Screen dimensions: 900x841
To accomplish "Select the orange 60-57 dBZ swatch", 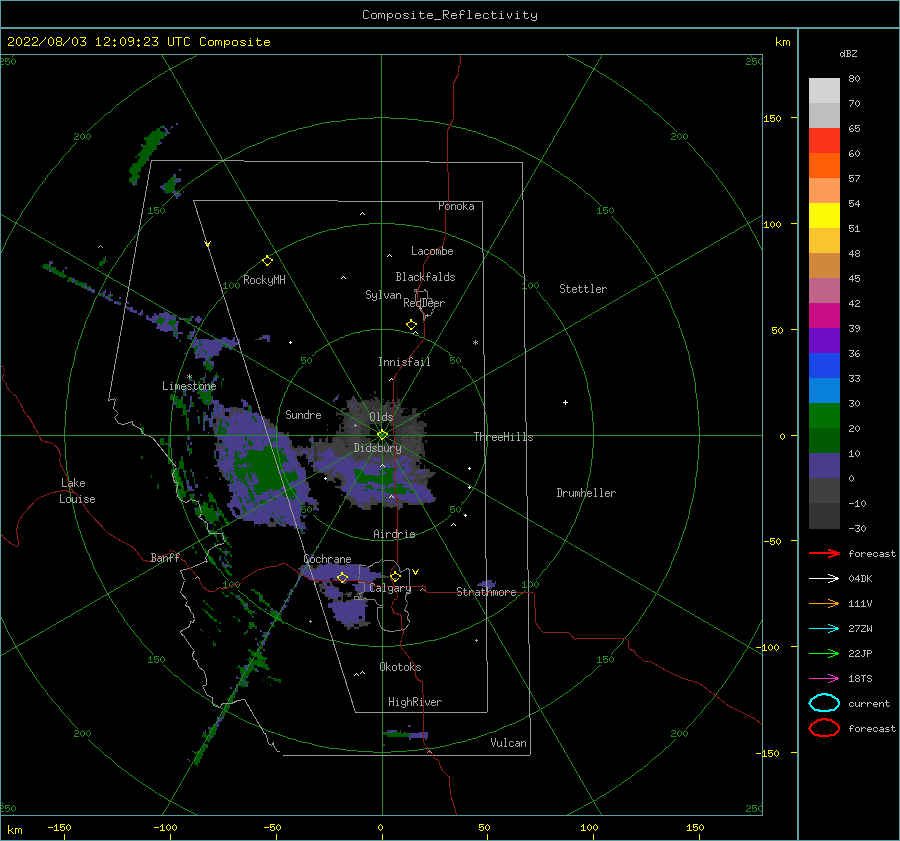I will [x=824, y=165].
